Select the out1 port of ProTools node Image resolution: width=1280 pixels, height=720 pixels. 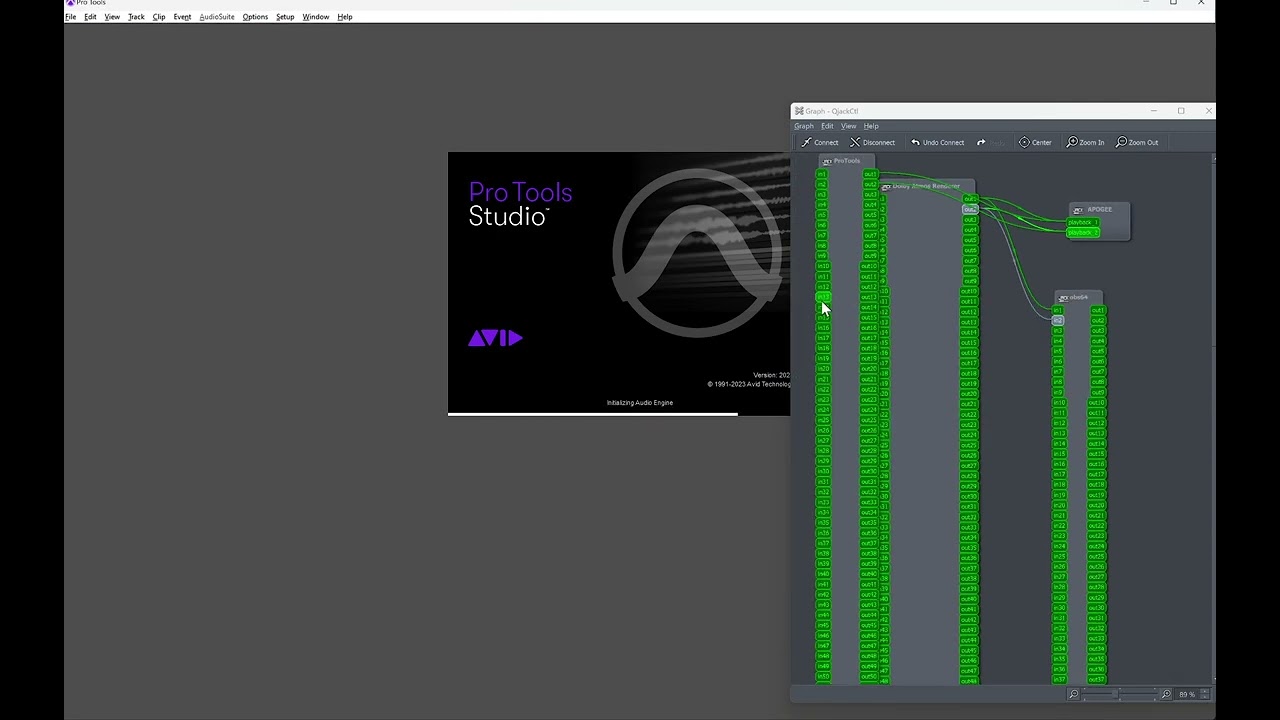(x=870, y=174)
